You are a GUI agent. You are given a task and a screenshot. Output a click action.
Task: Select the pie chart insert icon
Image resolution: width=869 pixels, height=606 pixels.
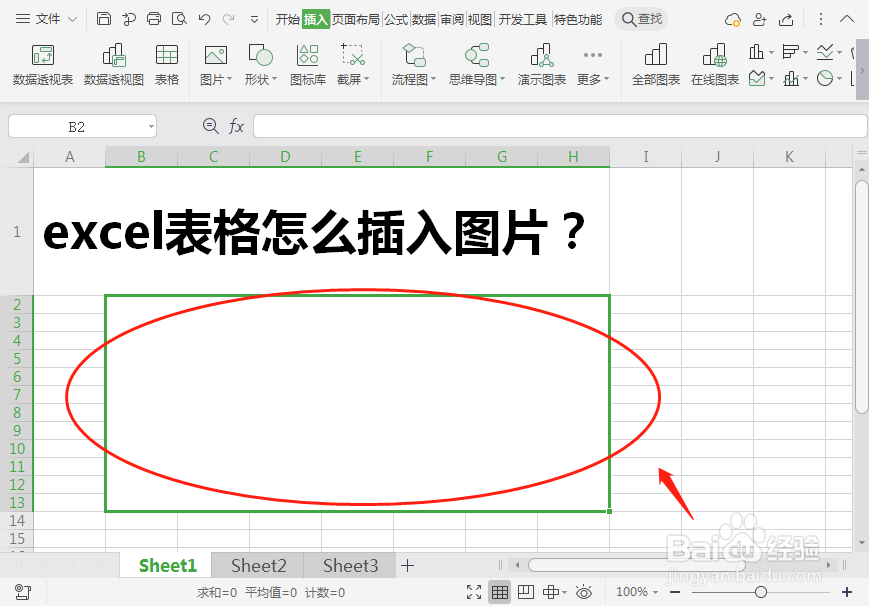pyautogui.click(x=824, y=78)
